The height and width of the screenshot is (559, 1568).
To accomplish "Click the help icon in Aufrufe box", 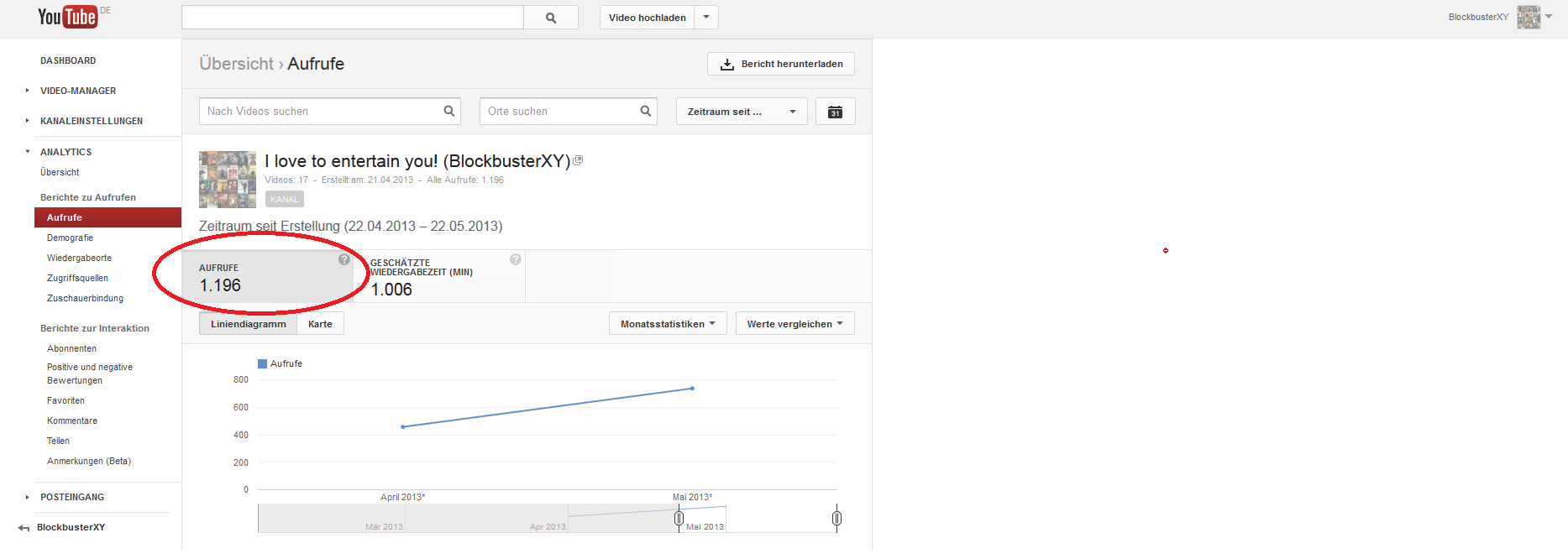I will (344, 260).
